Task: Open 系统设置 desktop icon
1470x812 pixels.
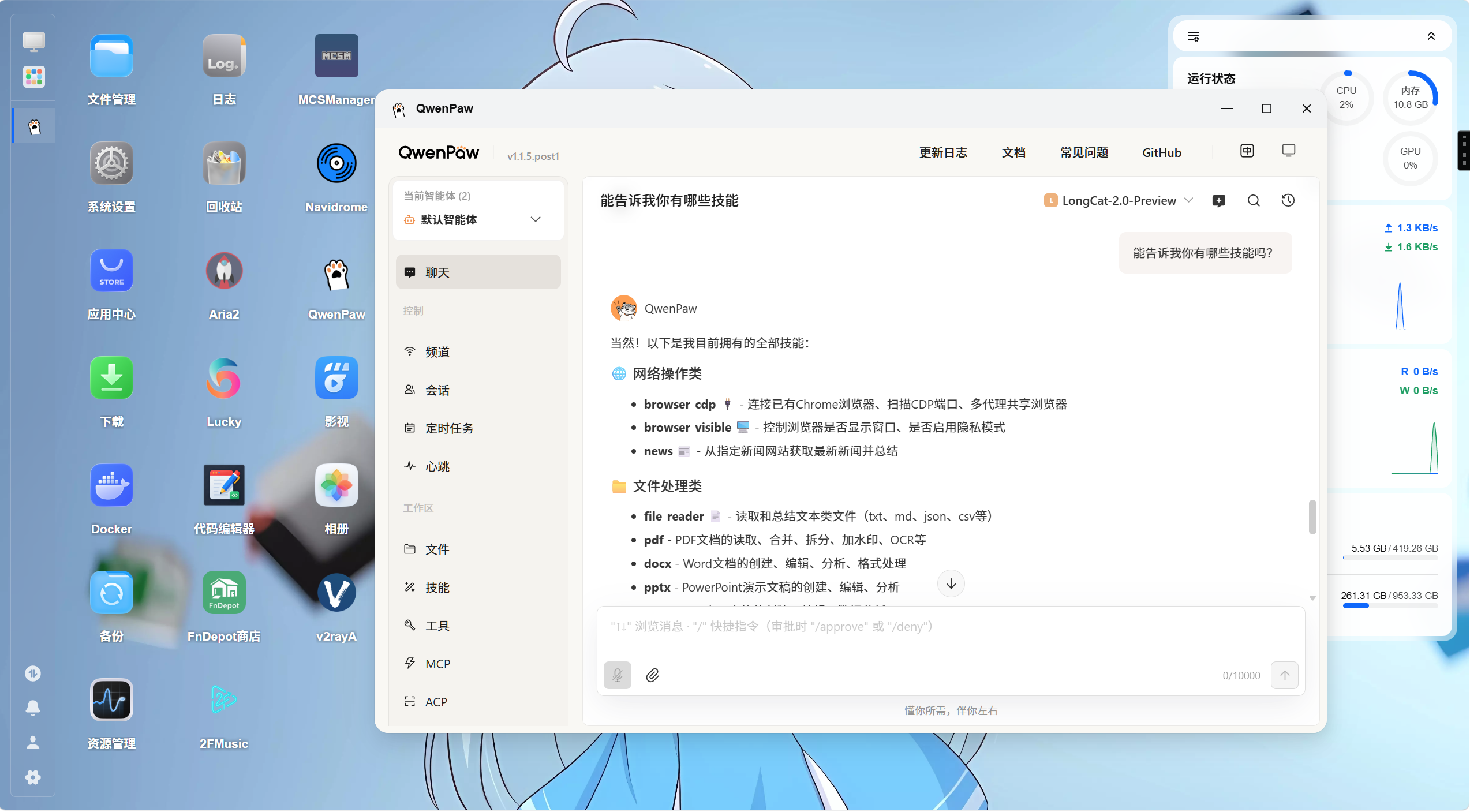Action: click(x=111, y=163)
